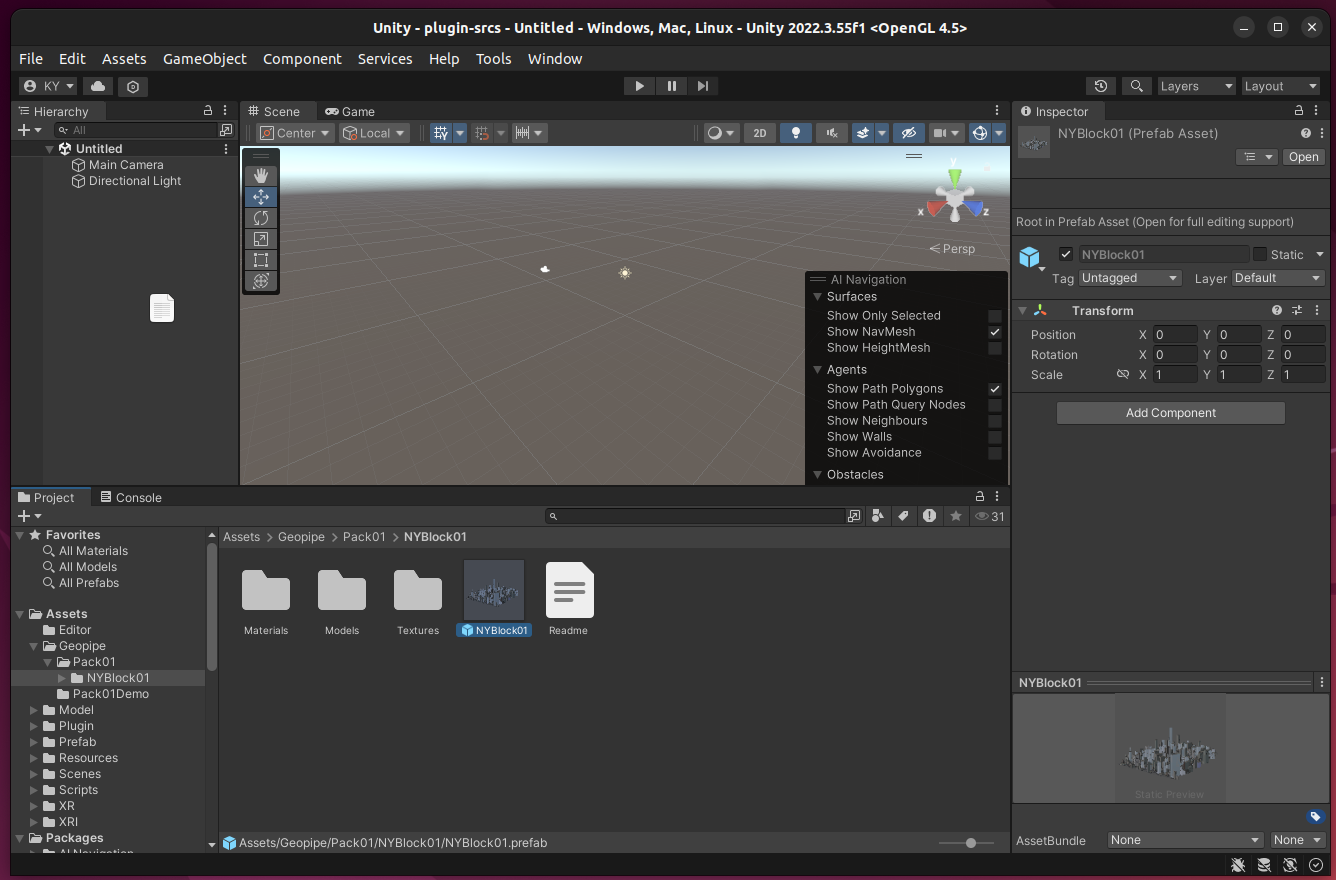
Task: Toggle Show Only Selected checkbox
Action: coord(995,316)
